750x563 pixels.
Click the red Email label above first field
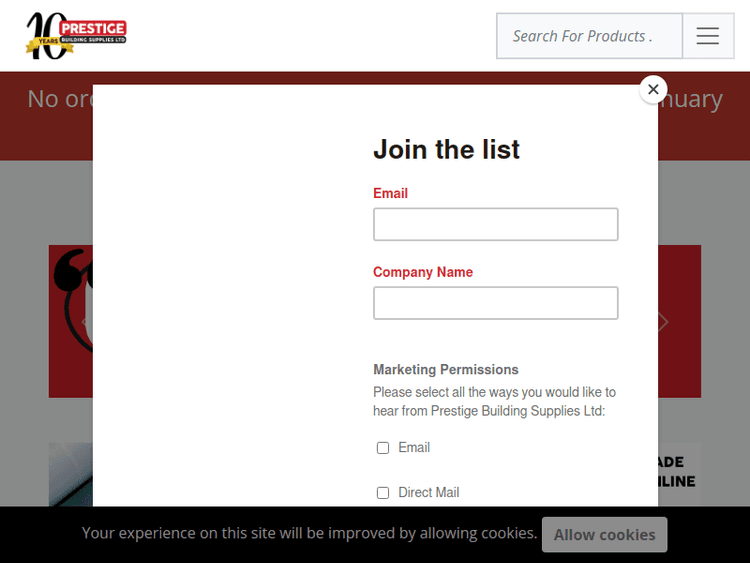pos(390,193)
